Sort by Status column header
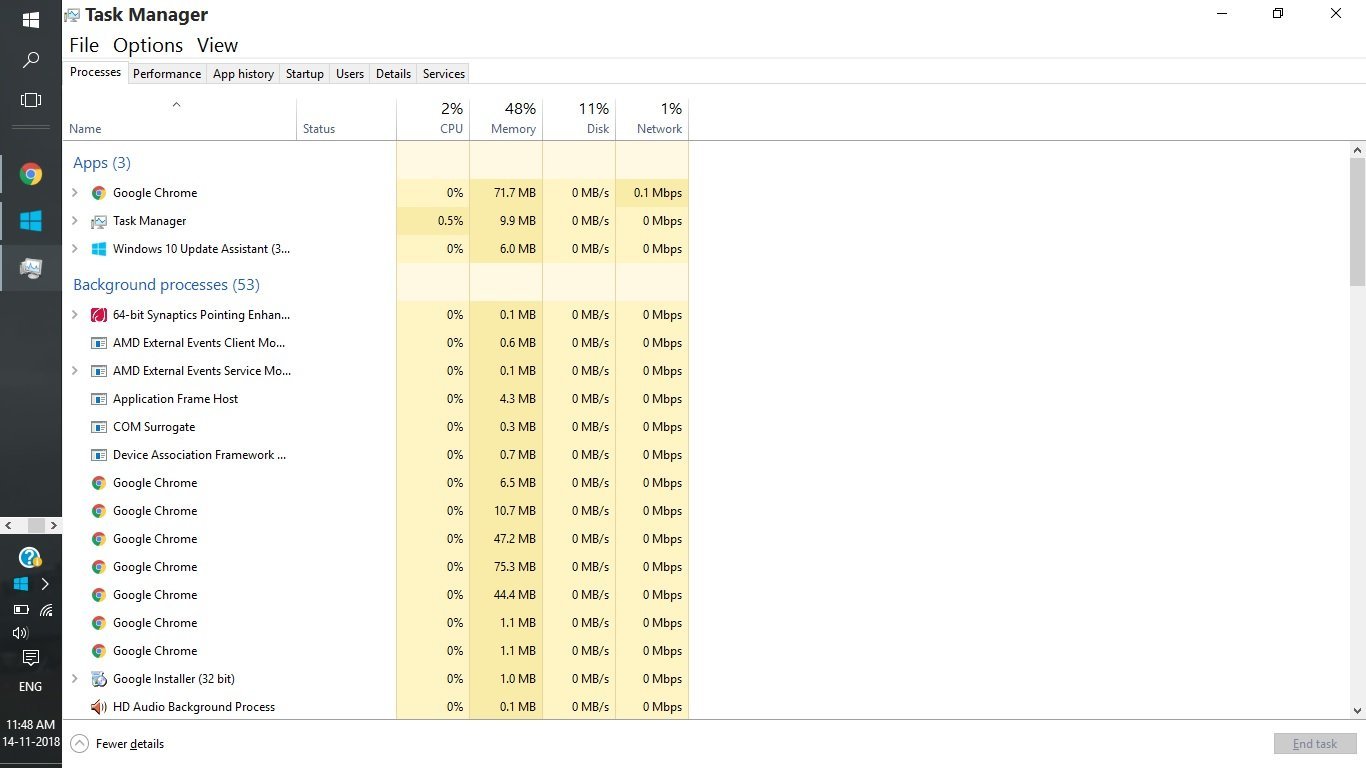Viewport: 1366px width, 768px height. 346,118
